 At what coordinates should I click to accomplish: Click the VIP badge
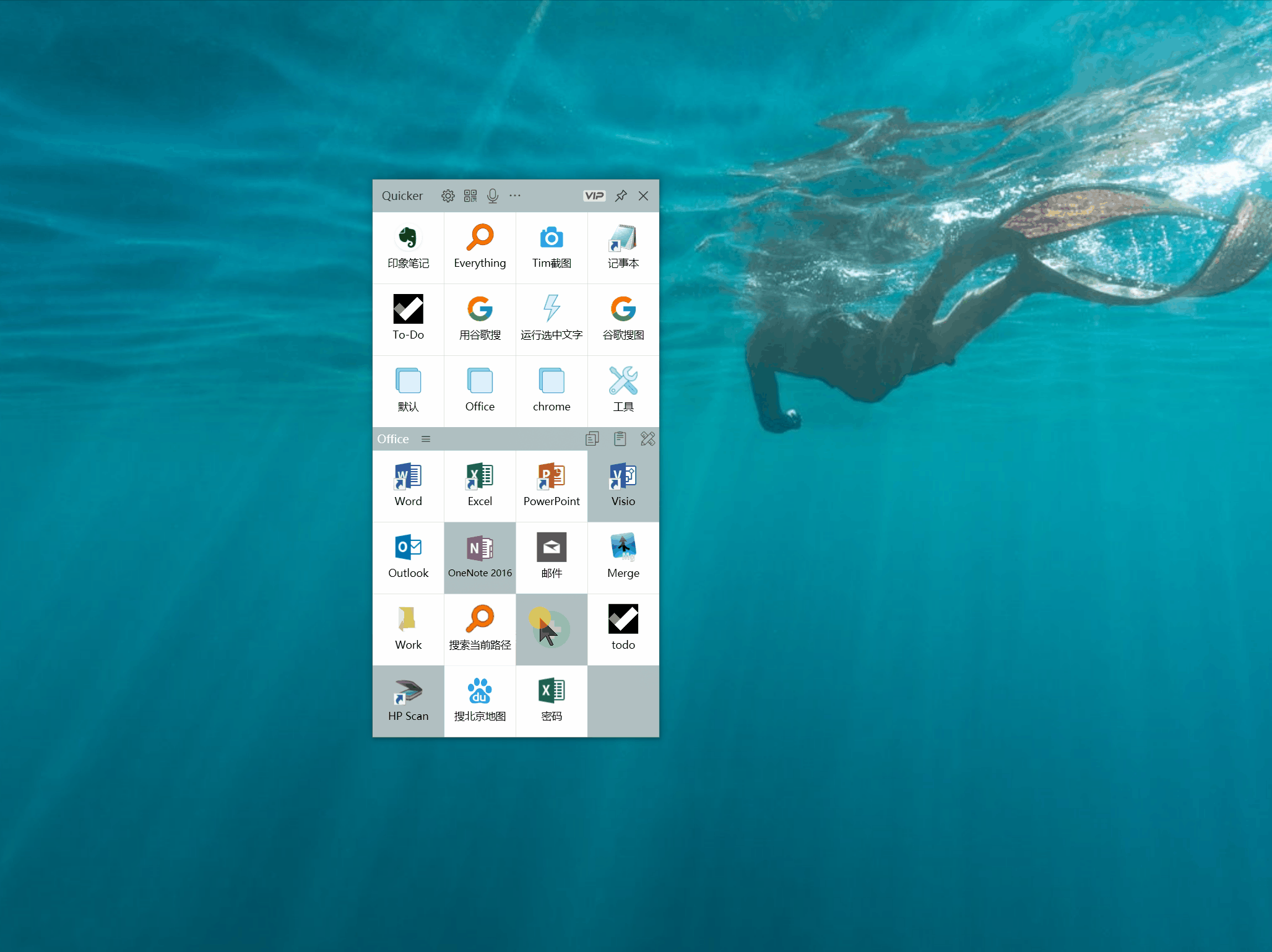click(x=594, y=196)
